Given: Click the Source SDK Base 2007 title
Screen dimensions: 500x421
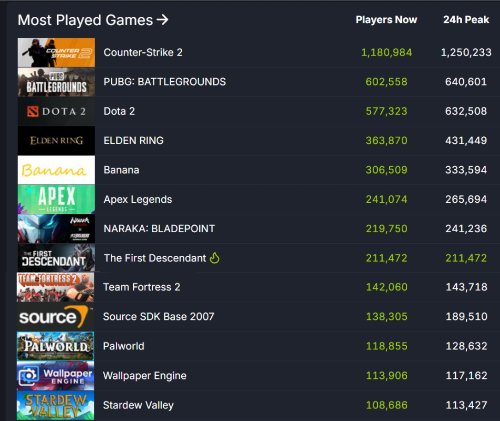Looking at the screenshot, I should click(x=159, y=316).
